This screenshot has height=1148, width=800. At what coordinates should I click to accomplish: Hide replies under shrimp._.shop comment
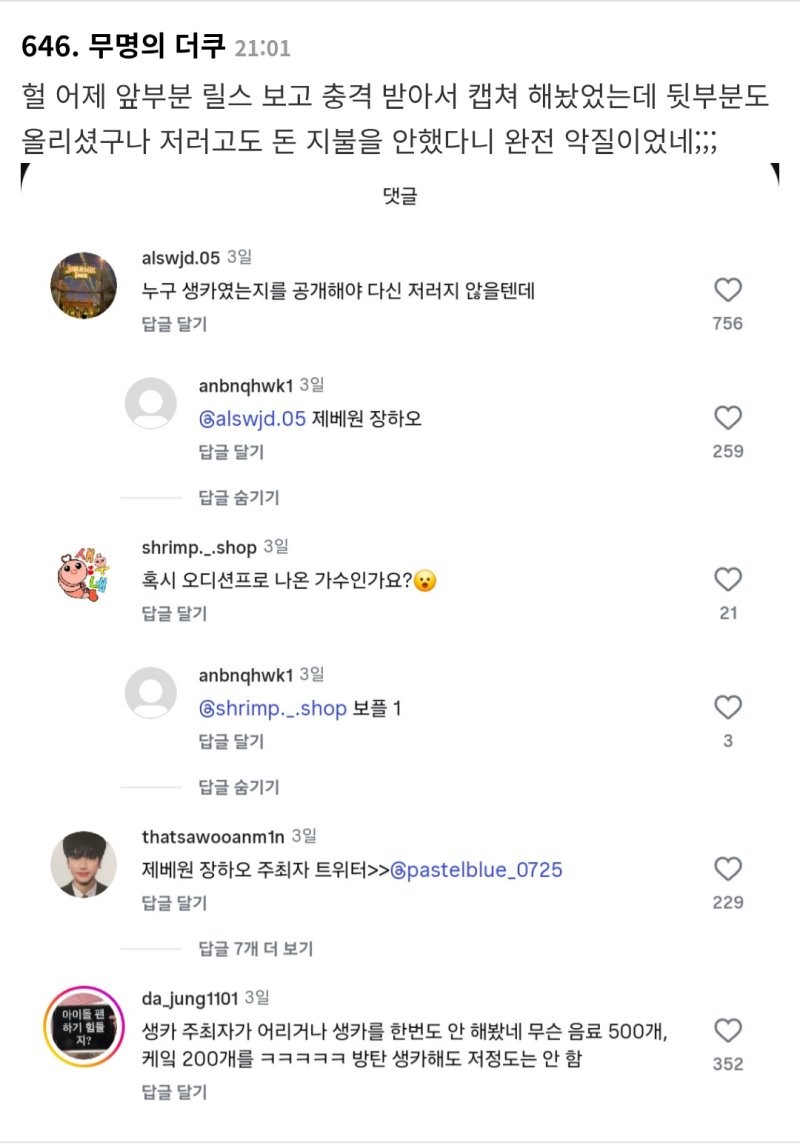[239, 787]
